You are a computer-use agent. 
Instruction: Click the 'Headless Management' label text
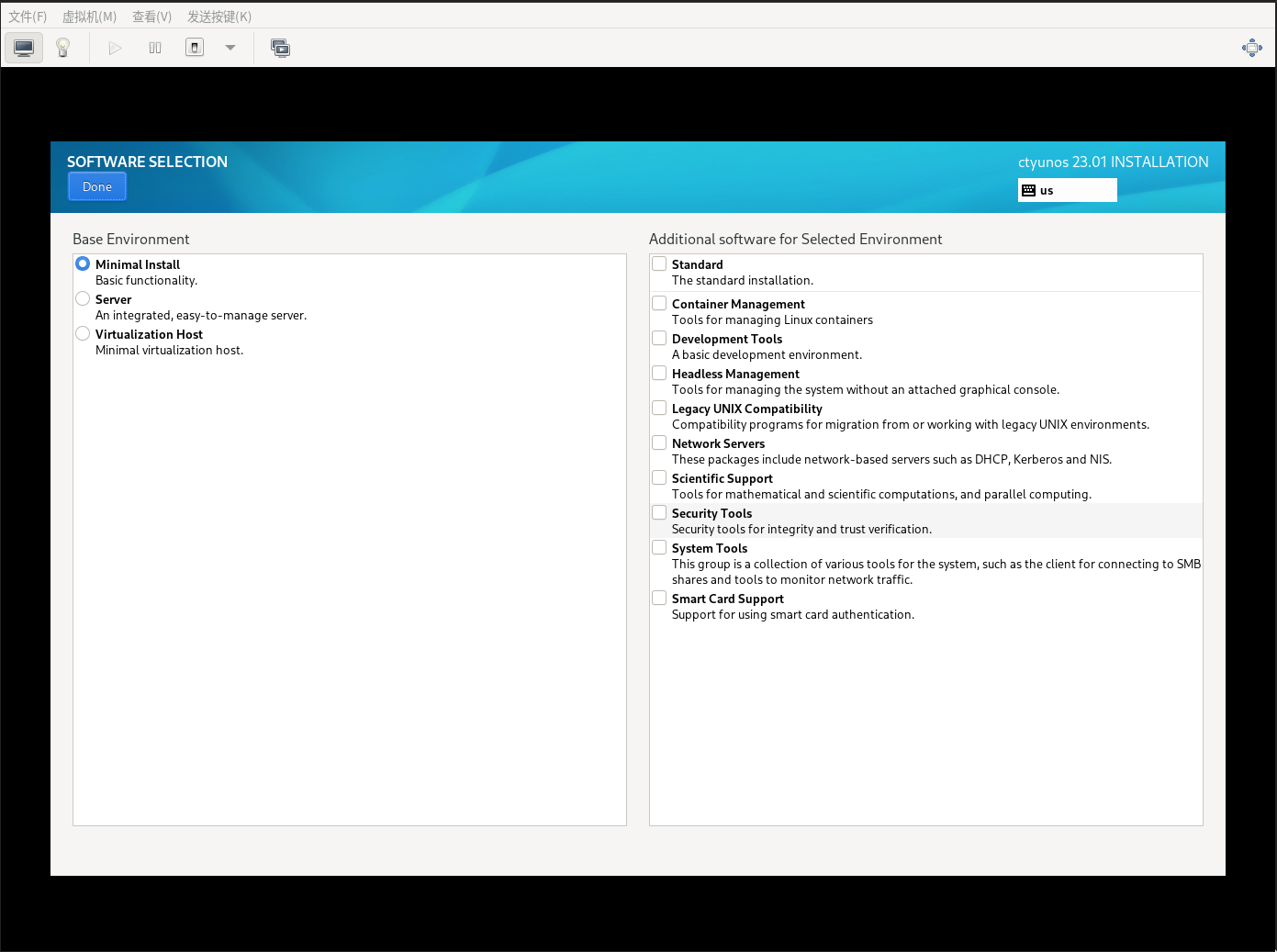(735, 374)
